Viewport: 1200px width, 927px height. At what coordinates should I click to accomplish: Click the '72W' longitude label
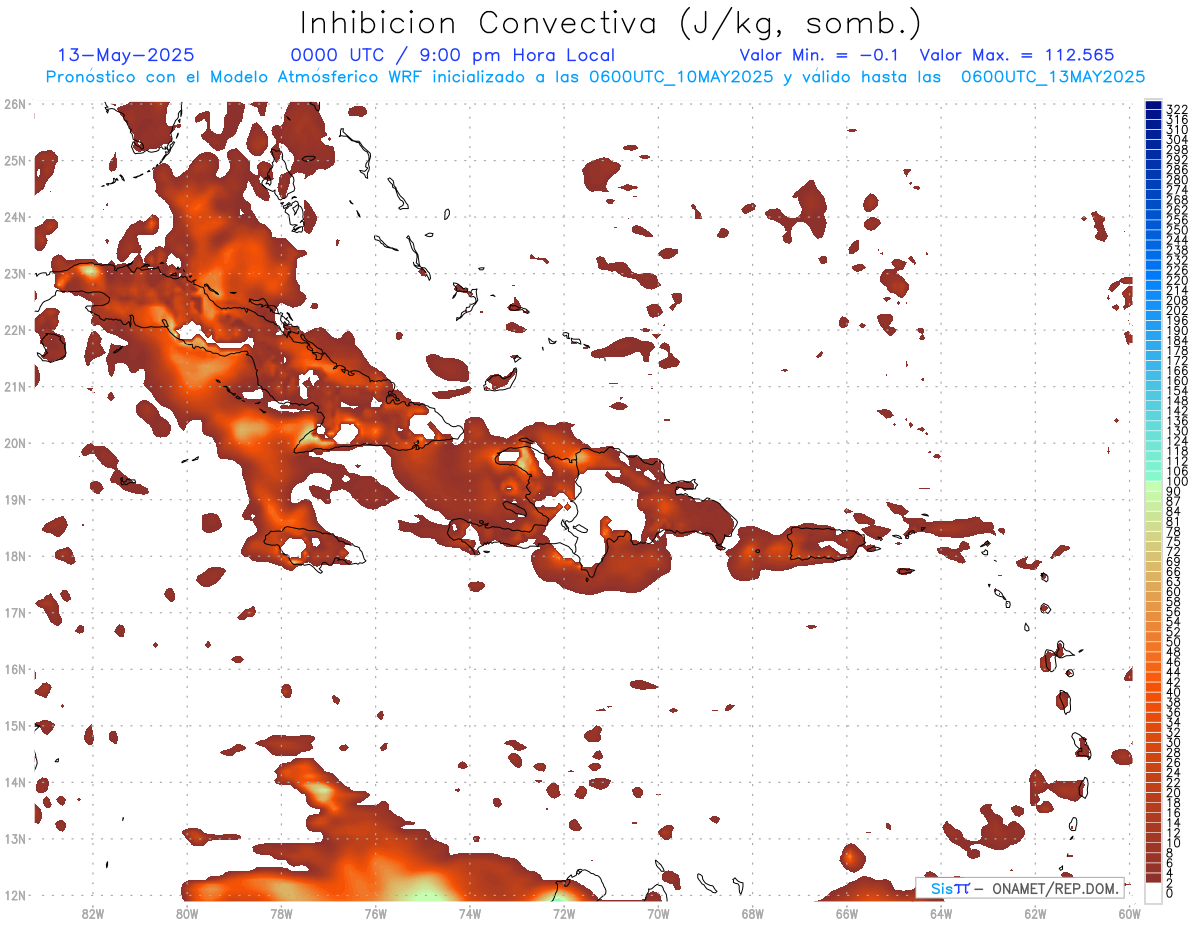tap(564, 913)
